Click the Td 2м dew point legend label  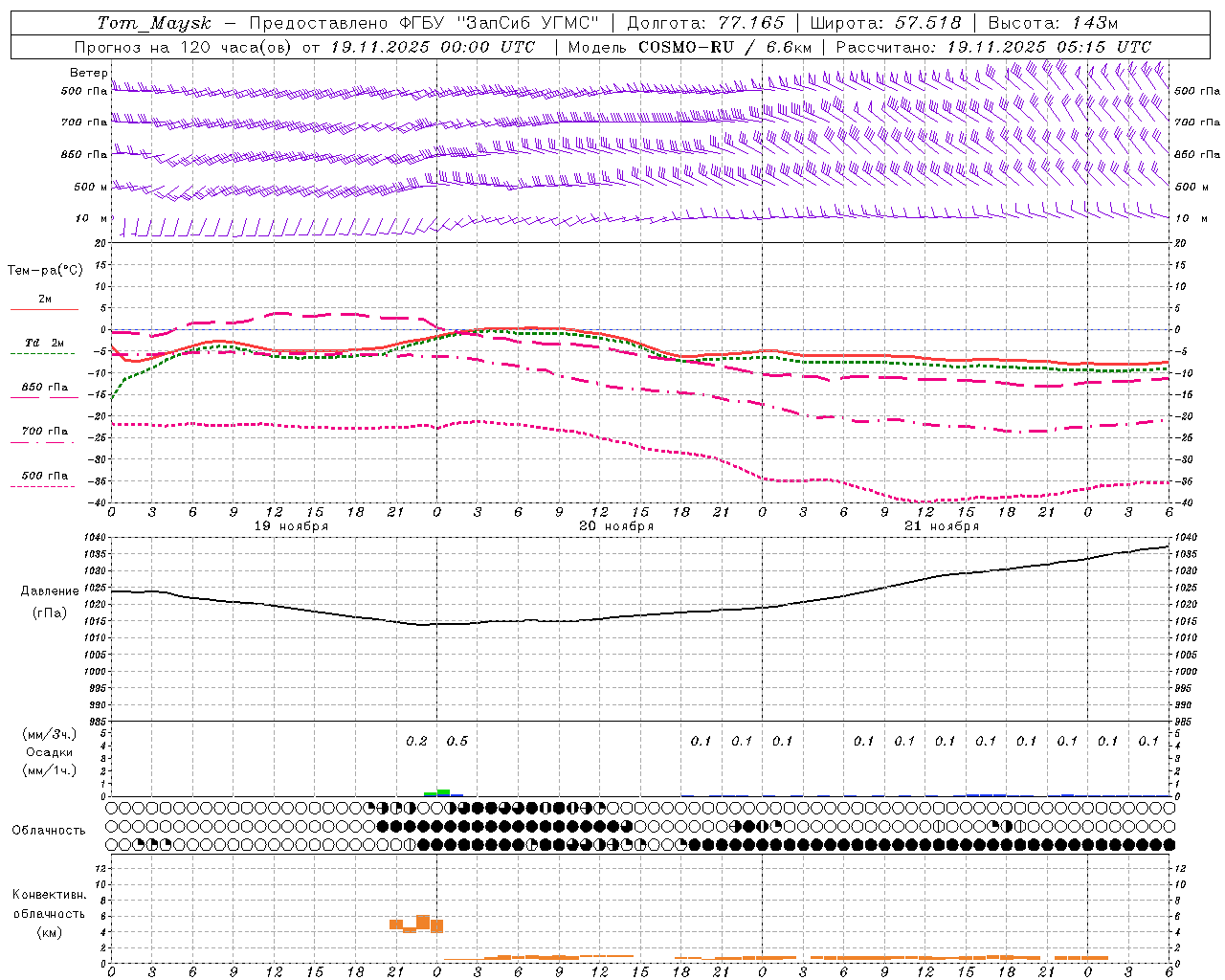45,343
